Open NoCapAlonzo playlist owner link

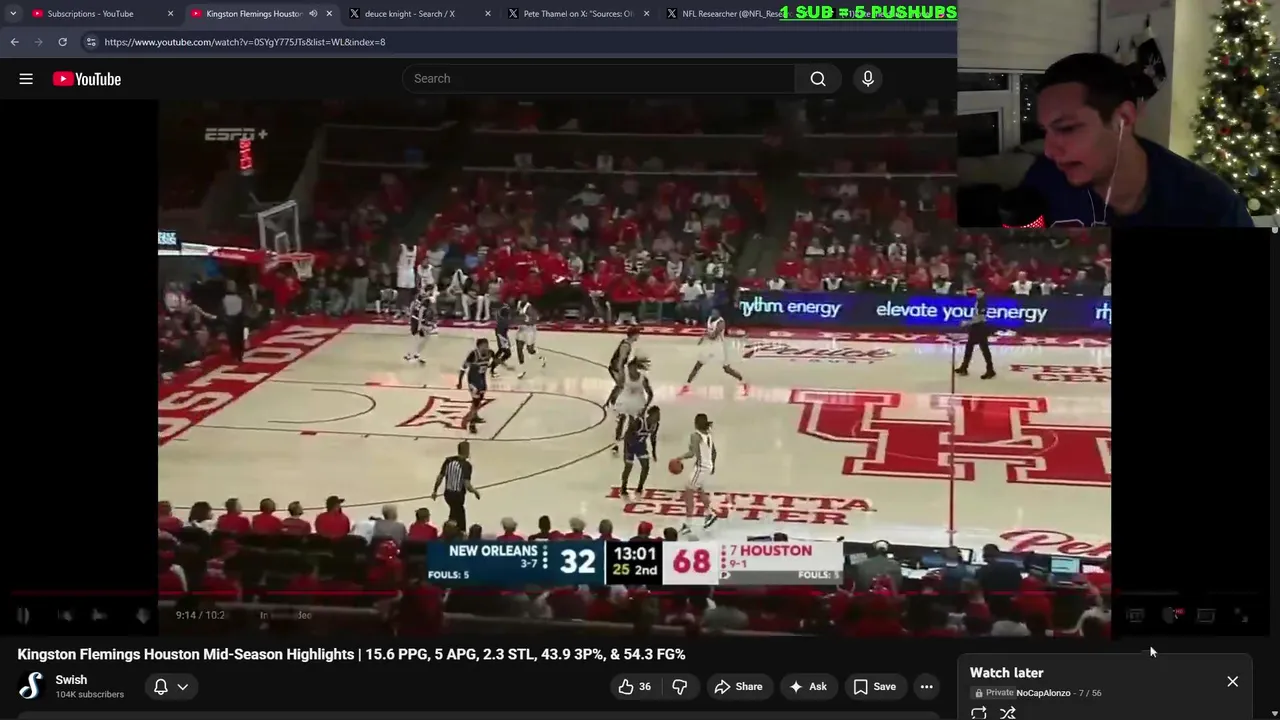point(1043,693)
